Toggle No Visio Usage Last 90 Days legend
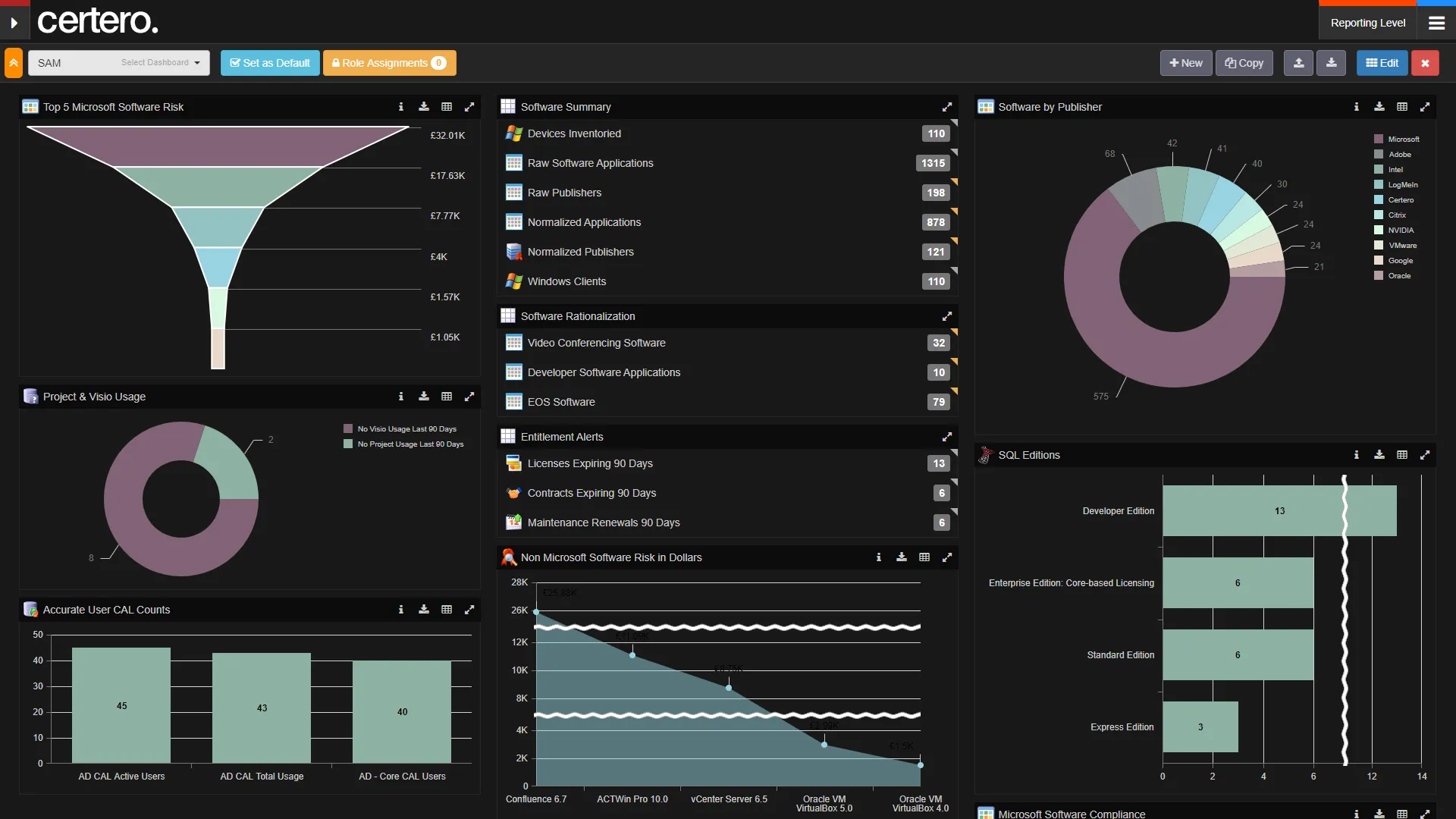Image resolution: width=1456 pixels, height=819 pixels. click(406, 429)
